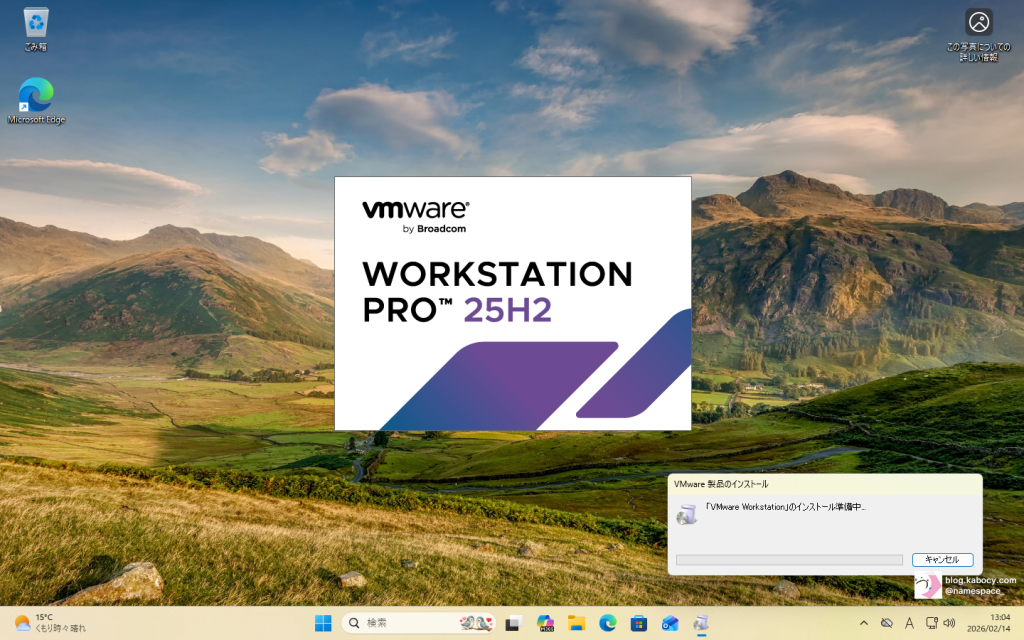Click the キャンセル button in the installer

tap(942, 560)
